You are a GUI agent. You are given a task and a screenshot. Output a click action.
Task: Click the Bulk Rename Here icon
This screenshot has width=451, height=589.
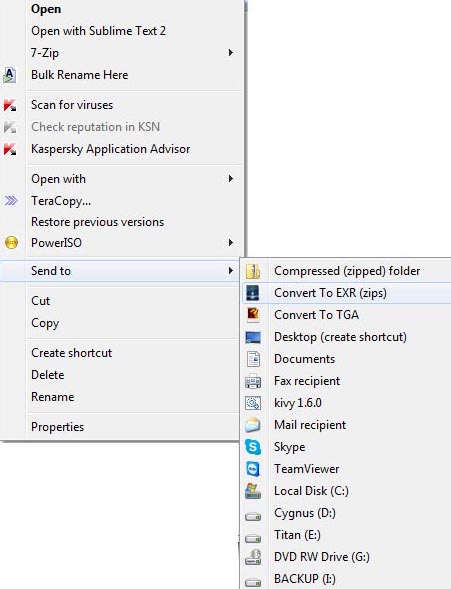tap(10, 75)
